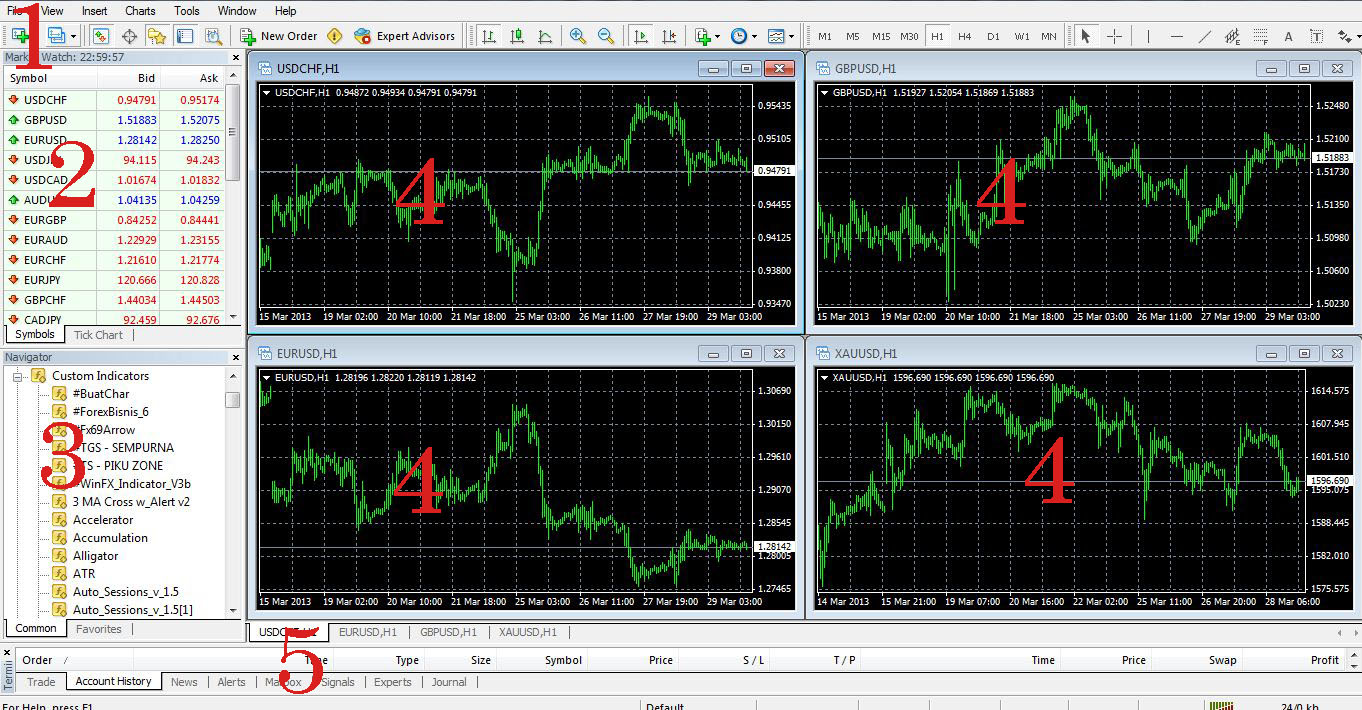Open MetaEditor via yellow diamond icon

tap(335, 36)
